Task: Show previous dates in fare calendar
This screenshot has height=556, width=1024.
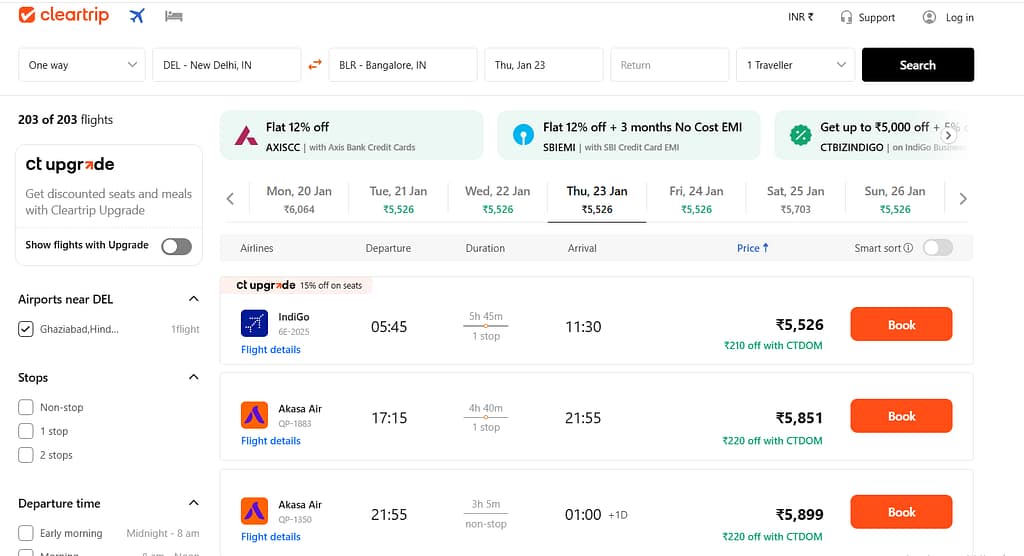Action: [x=230, y=199]
